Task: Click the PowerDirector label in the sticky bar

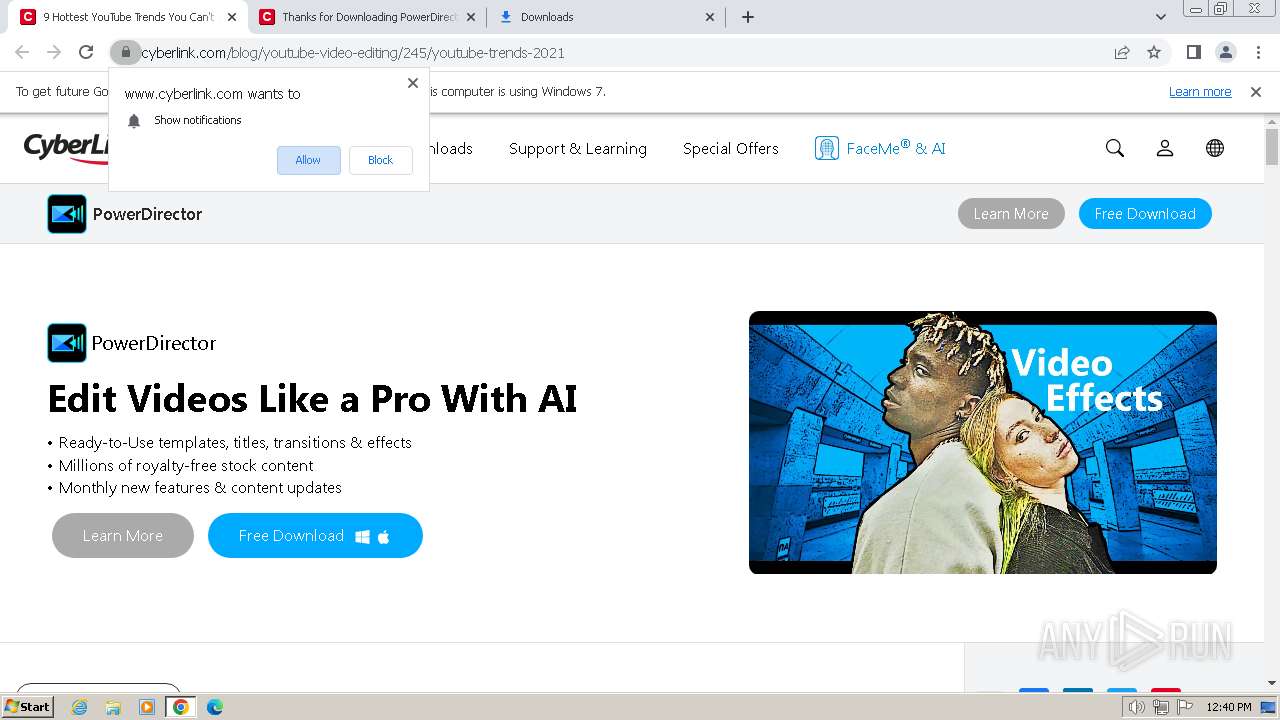Action: point(147,214)
